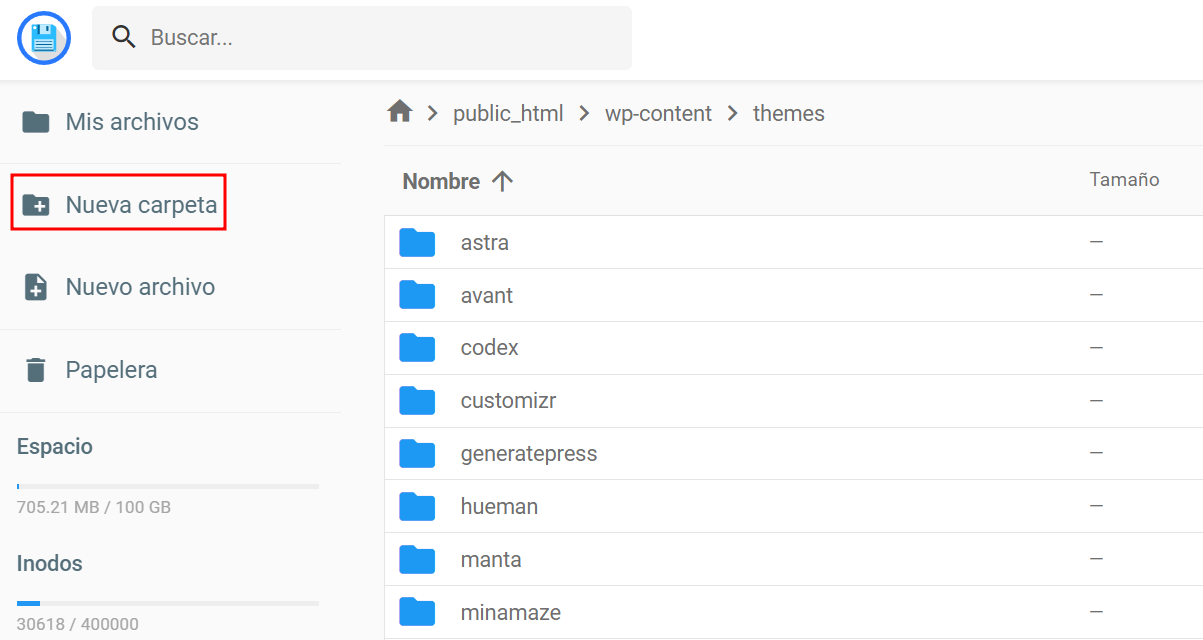This screenshot has height=640, width=1203.
Task: Expand the breadcrumb chevron after public_html
Action: (x=583, y=113)
